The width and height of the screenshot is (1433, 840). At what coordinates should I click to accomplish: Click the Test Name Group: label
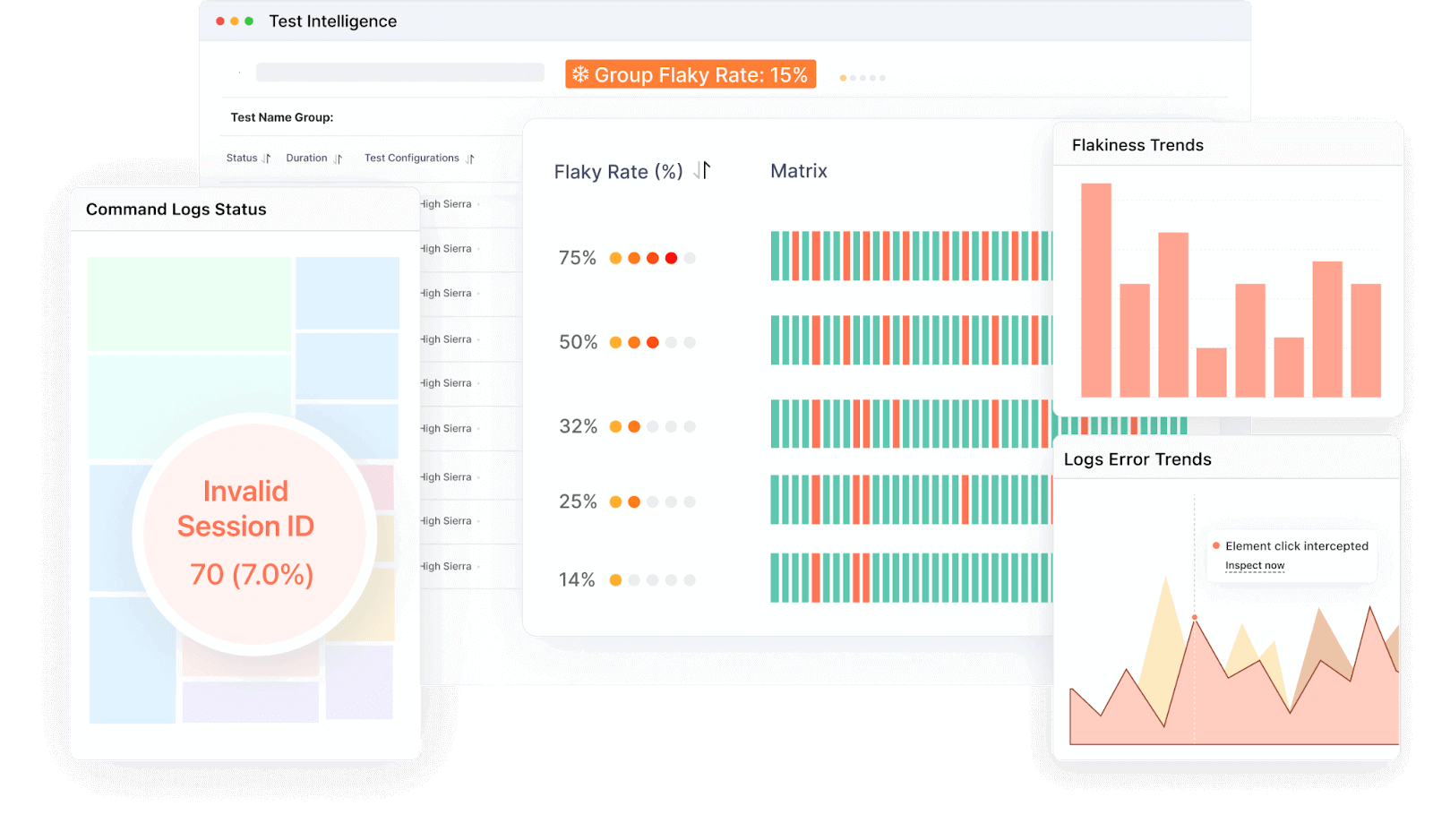[282, 117]
